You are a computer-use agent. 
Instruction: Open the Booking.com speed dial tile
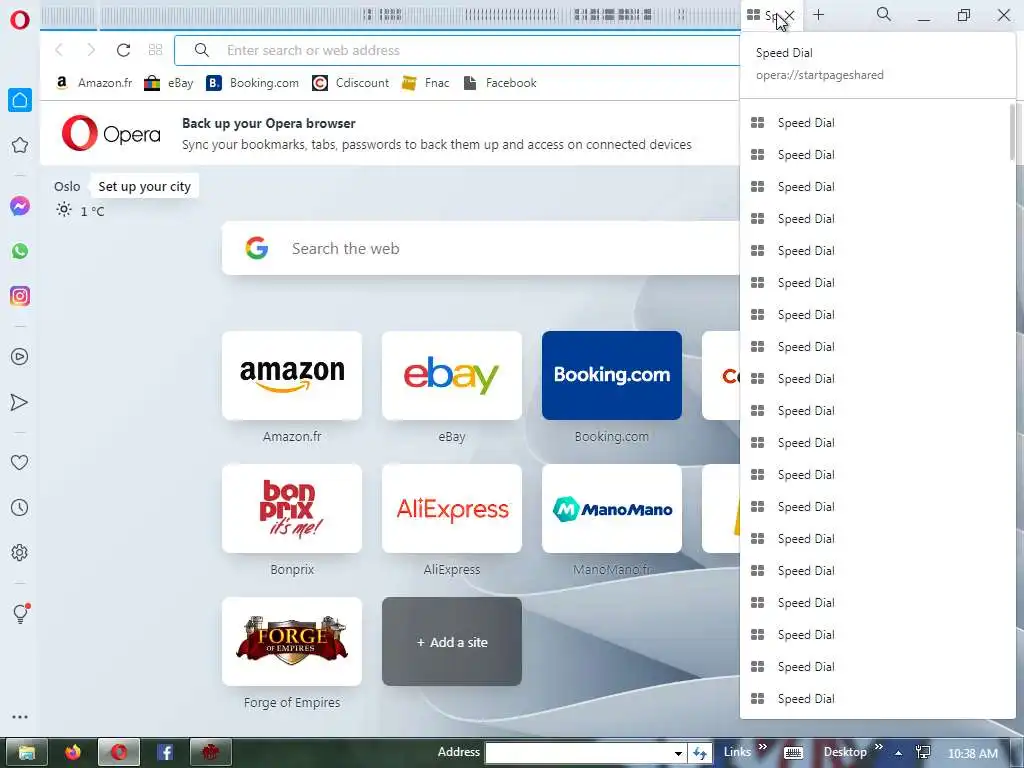tap(612, 376)
